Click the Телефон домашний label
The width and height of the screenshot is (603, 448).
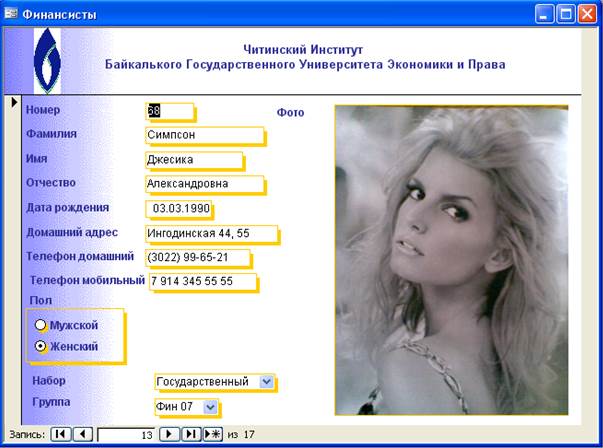pos(80,256)
